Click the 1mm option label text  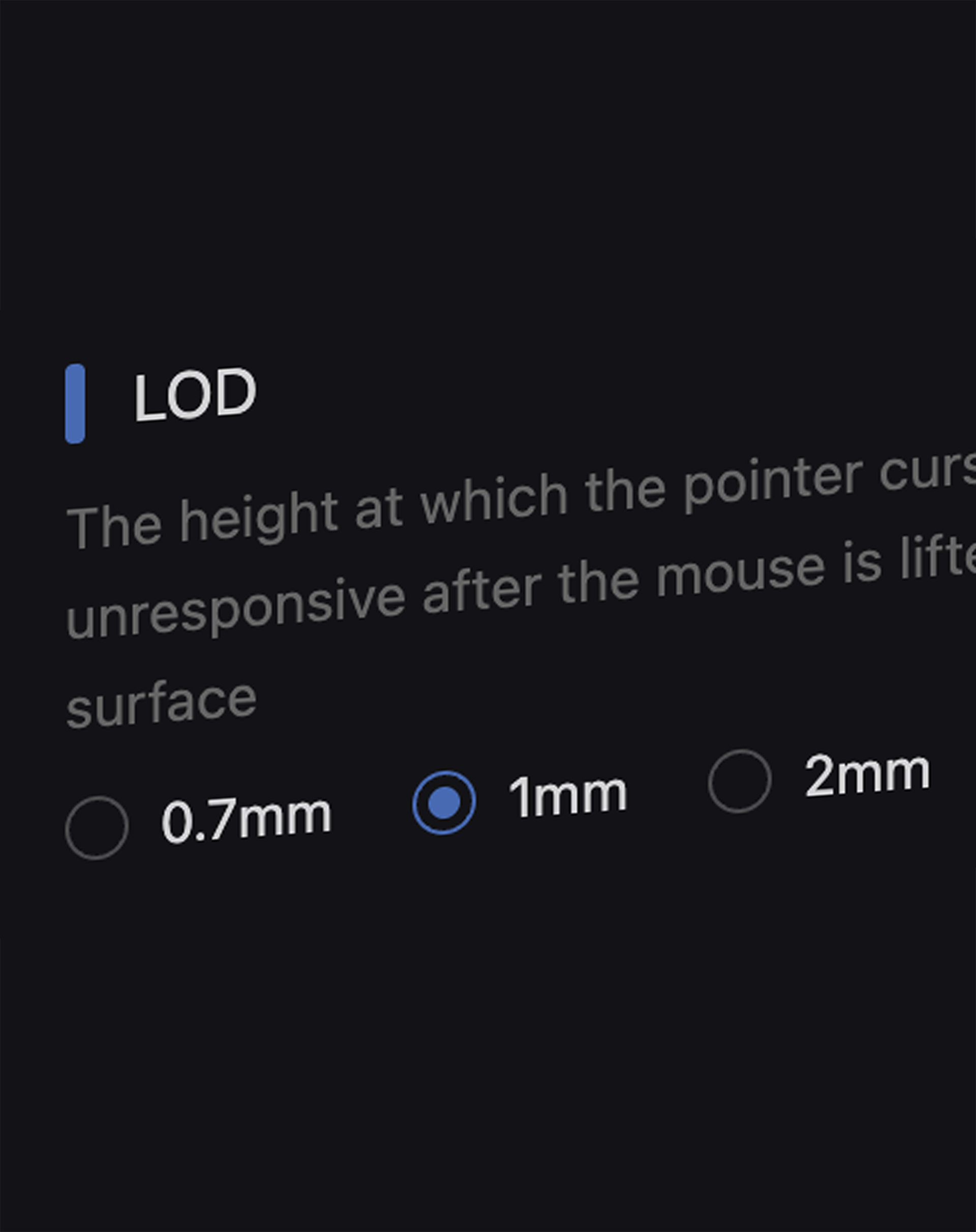[x=568, y=795]
